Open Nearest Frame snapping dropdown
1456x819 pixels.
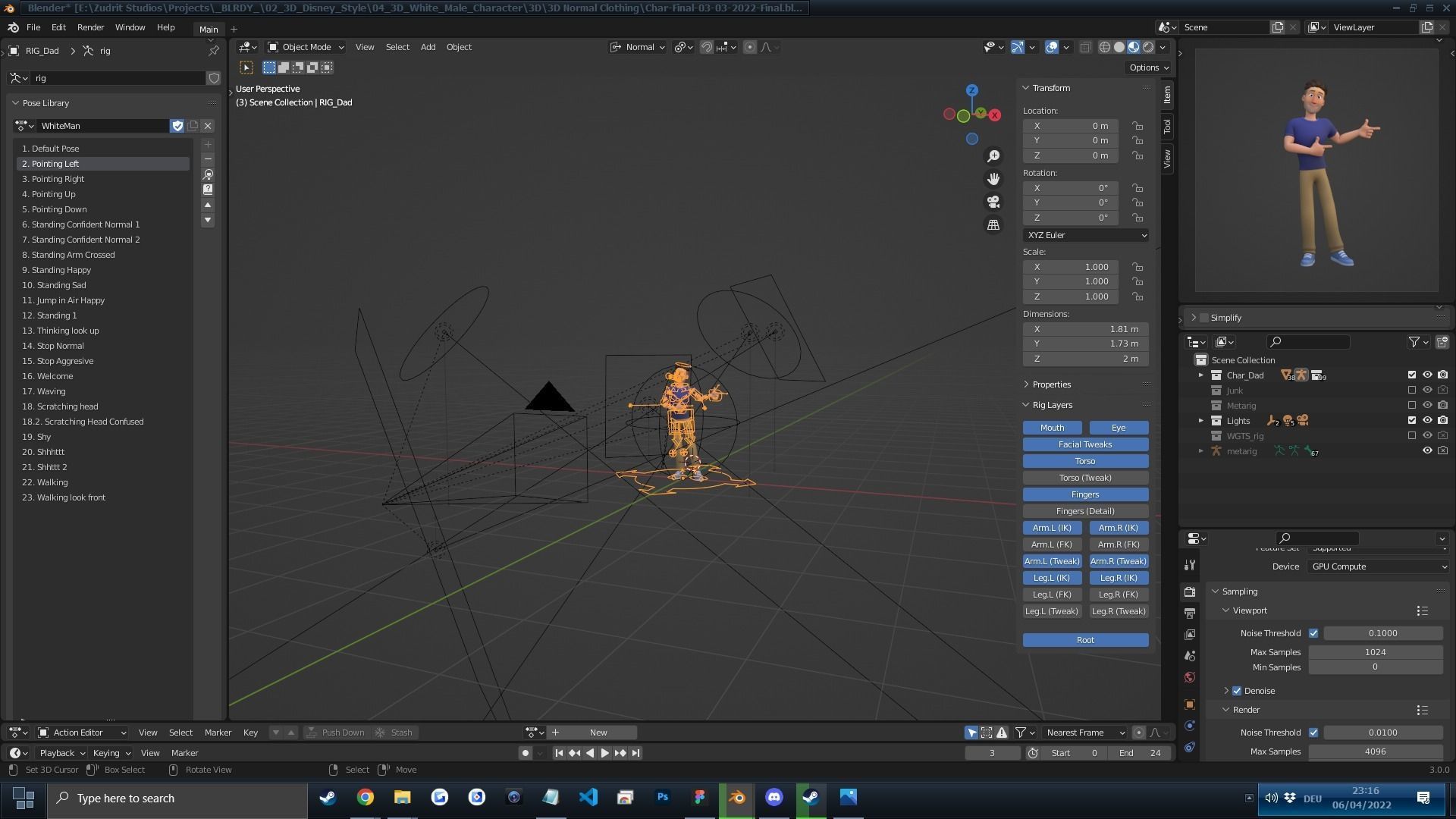pos(1084,733)
